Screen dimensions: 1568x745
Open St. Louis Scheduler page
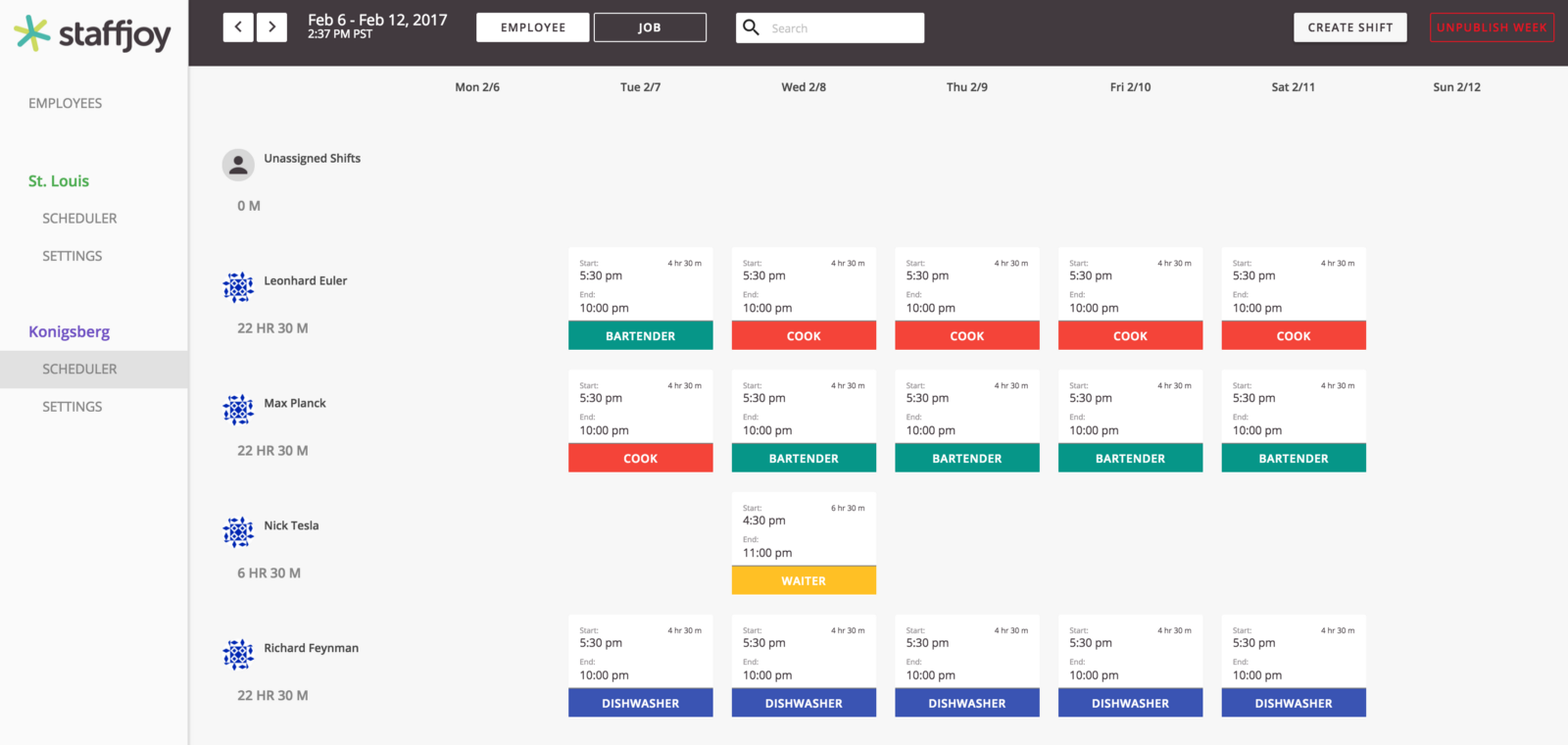click(x=79, y=219)
